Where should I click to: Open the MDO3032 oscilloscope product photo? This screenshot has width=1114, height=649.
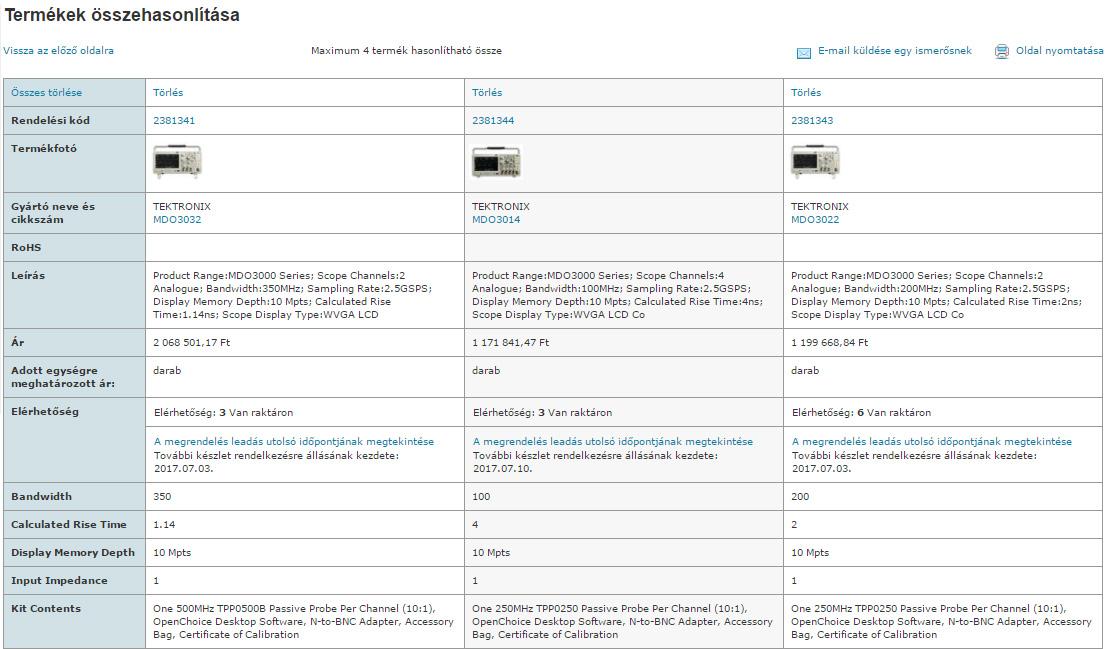tap(177, 161)
